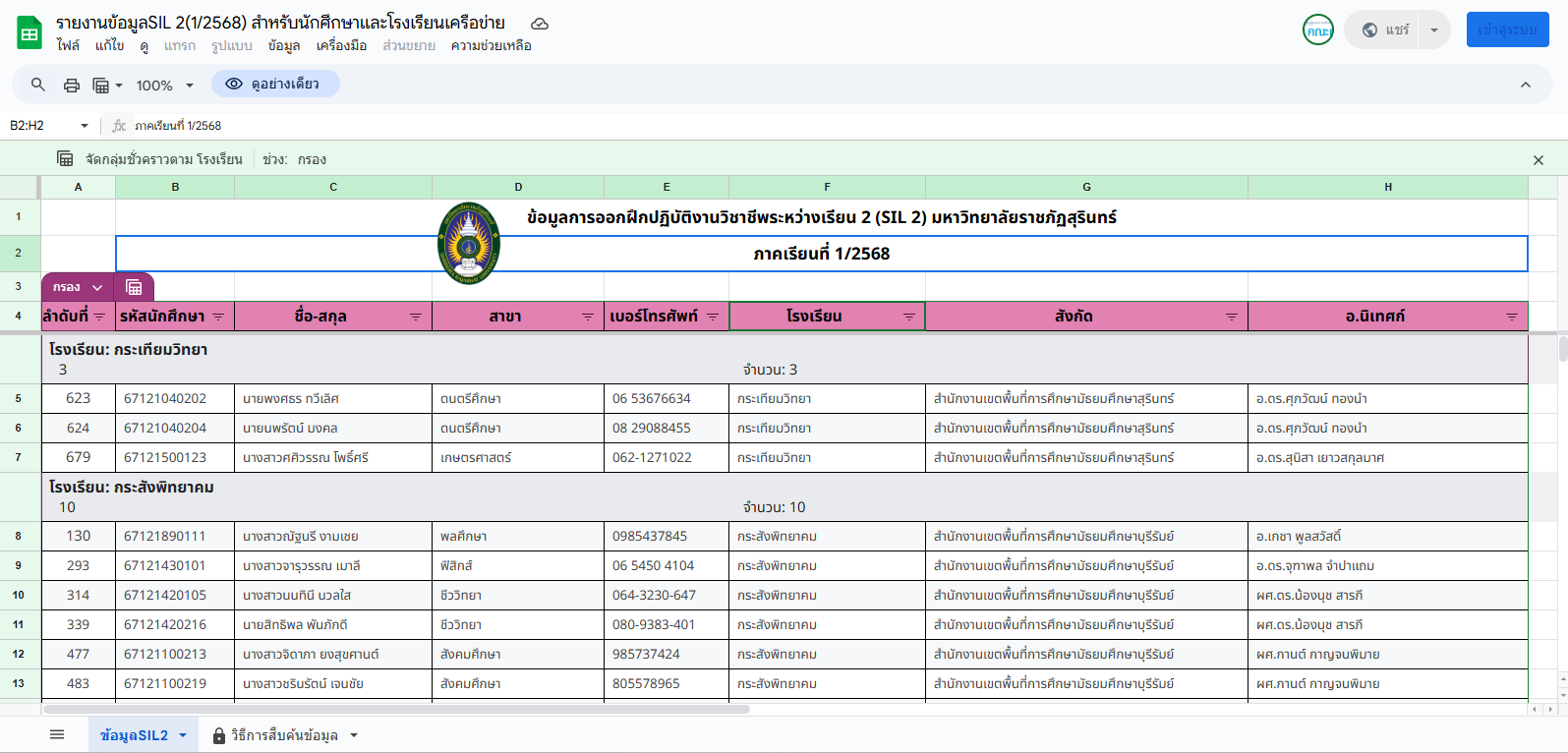Select the cell อ.เกชา พูลสวัสดิ์
Screen dimensions: 1568x753
(x=1388, y=536)
